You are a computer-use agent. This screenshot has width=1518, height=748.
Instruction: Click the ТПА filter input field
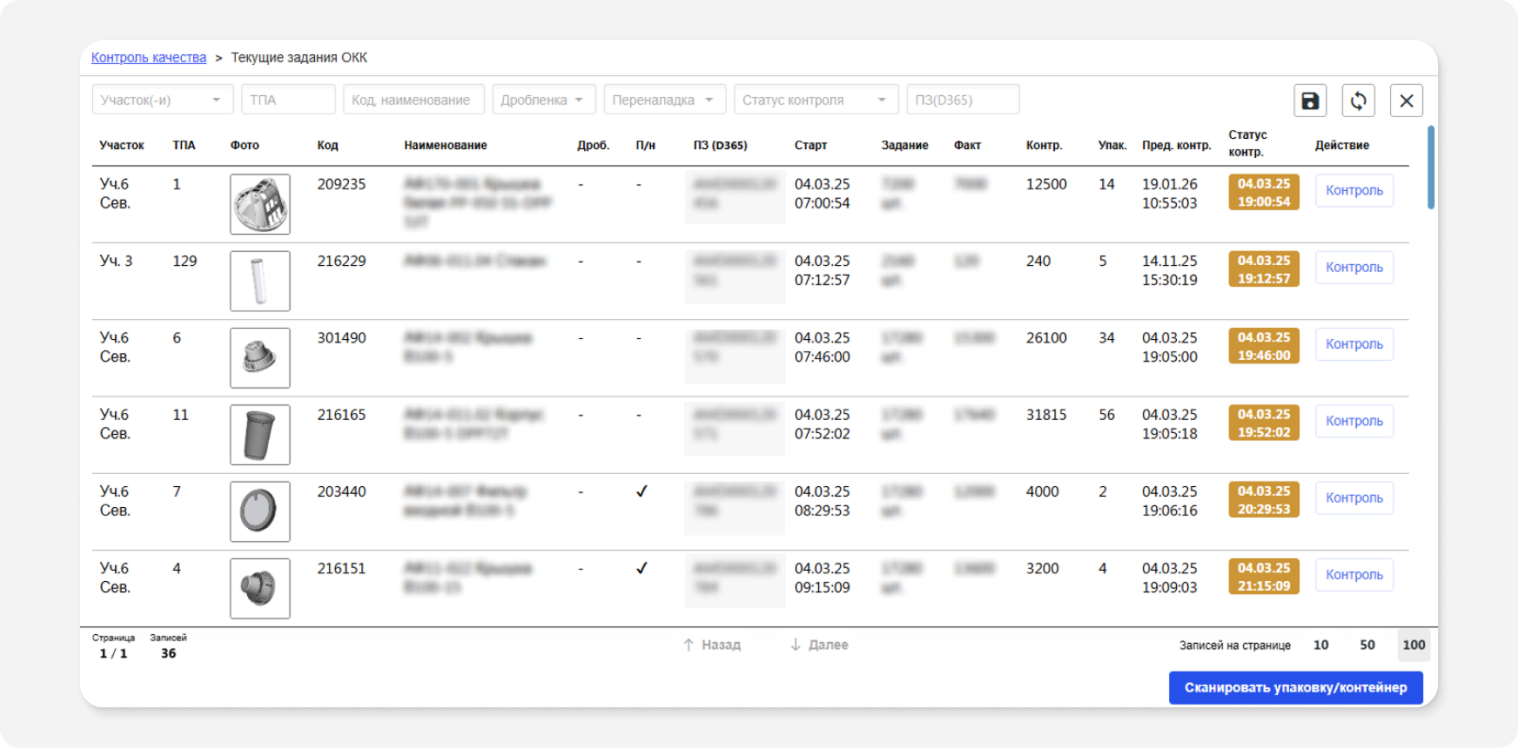[x=288, y=100]
